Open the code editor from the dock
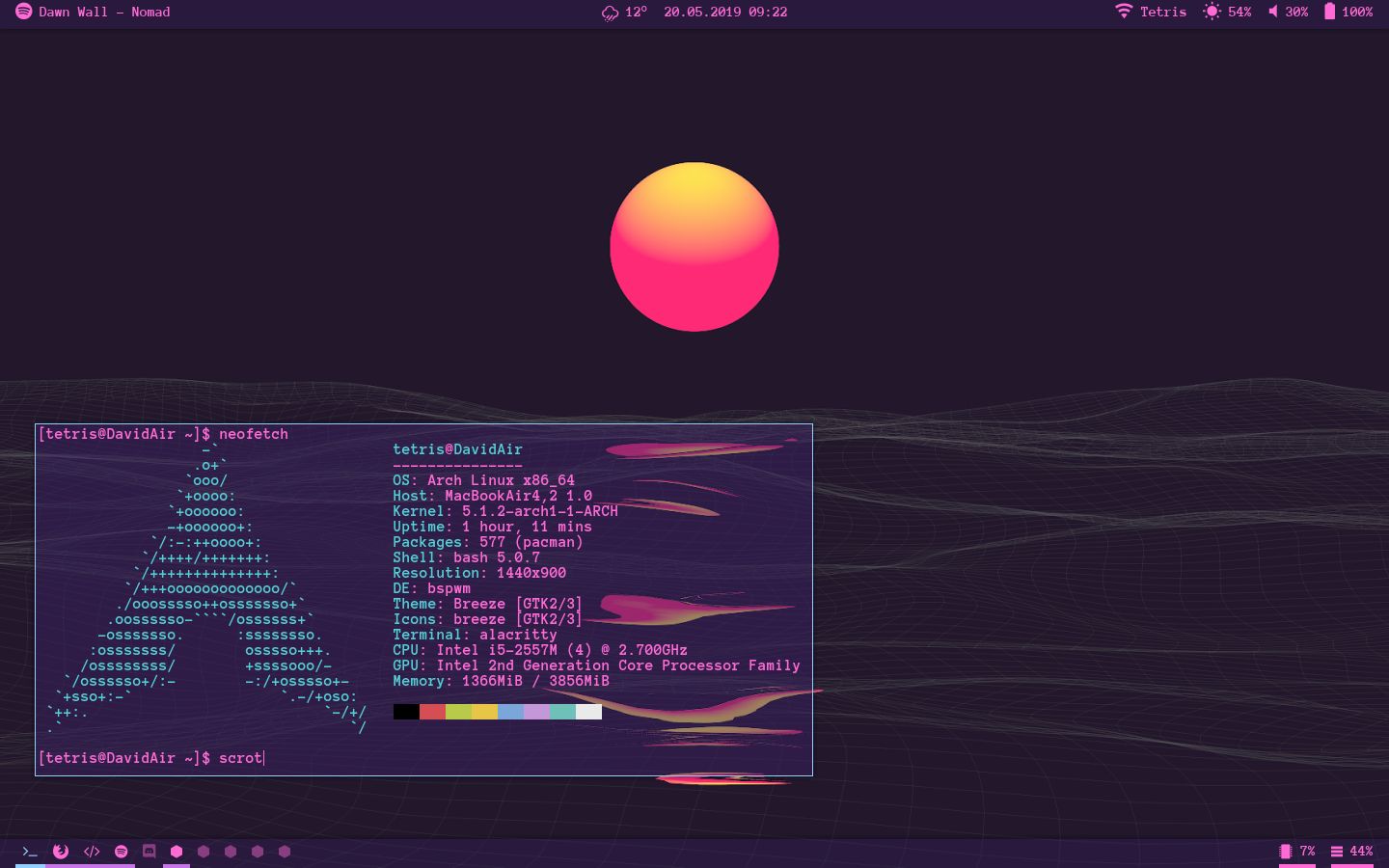Image resolution: width=1389 pixels, height=868 pixels. tap(92, 852)
